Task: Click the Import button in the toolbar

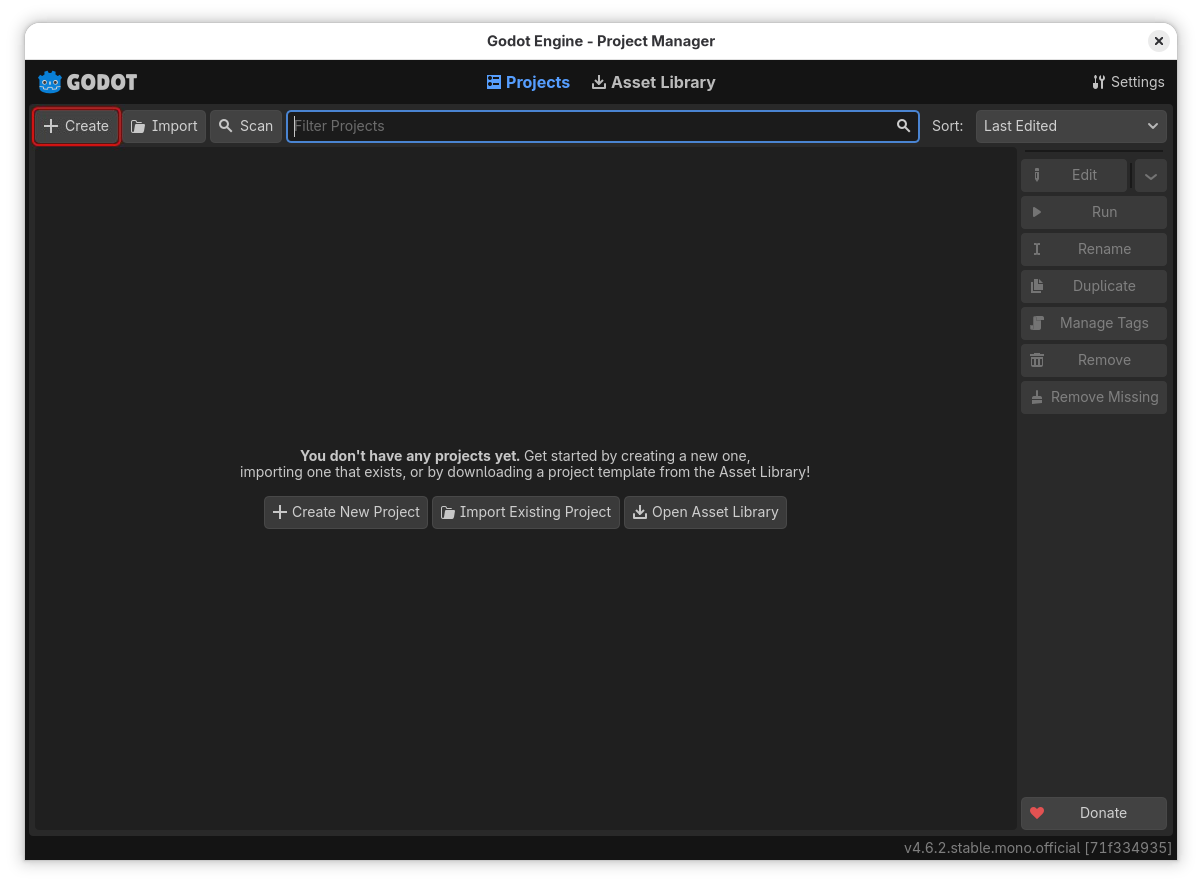Action: point(164,126)
